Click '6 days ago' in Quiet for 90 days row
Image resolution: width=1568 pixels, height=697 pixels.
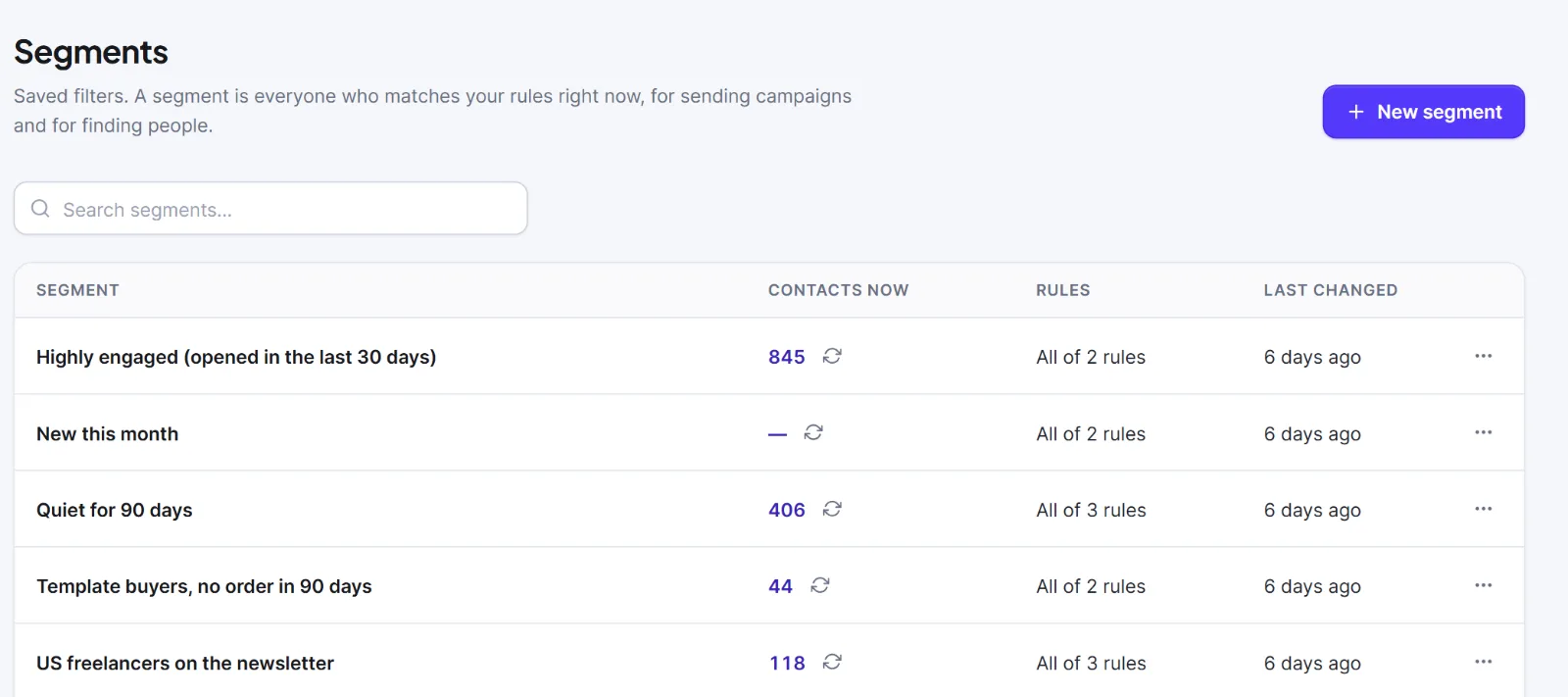[1312, 510]
